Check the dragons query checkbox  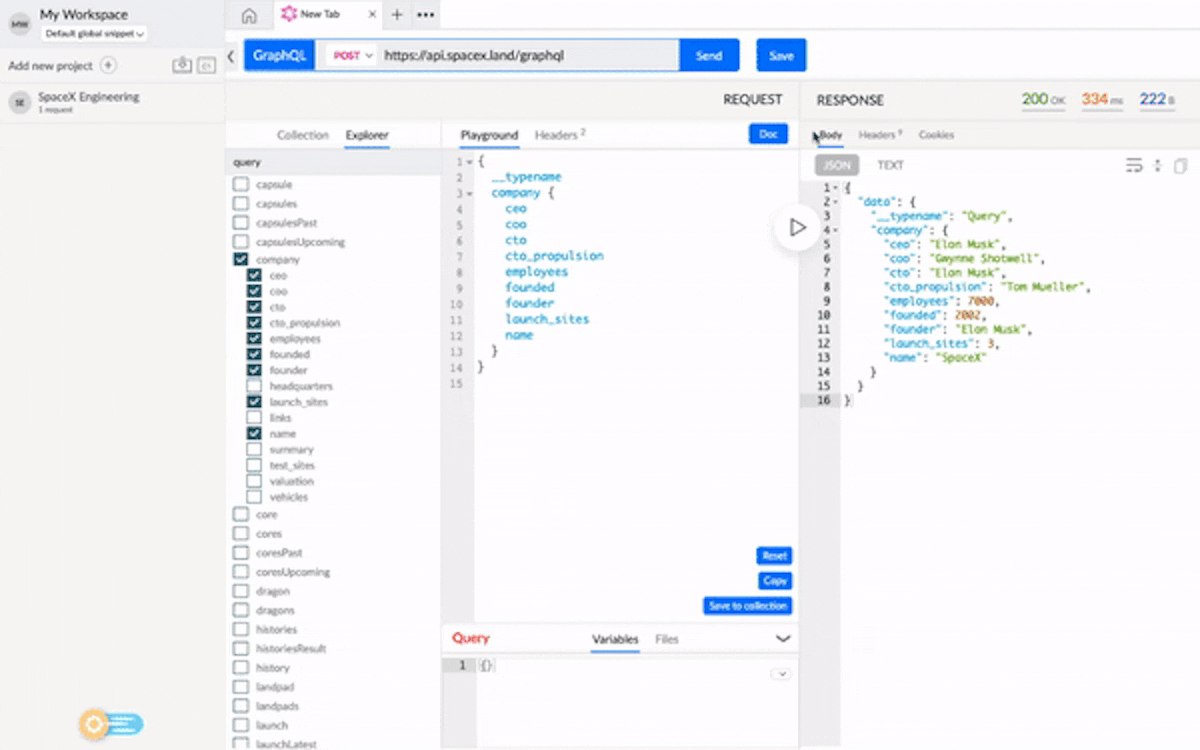pos(240,610)
